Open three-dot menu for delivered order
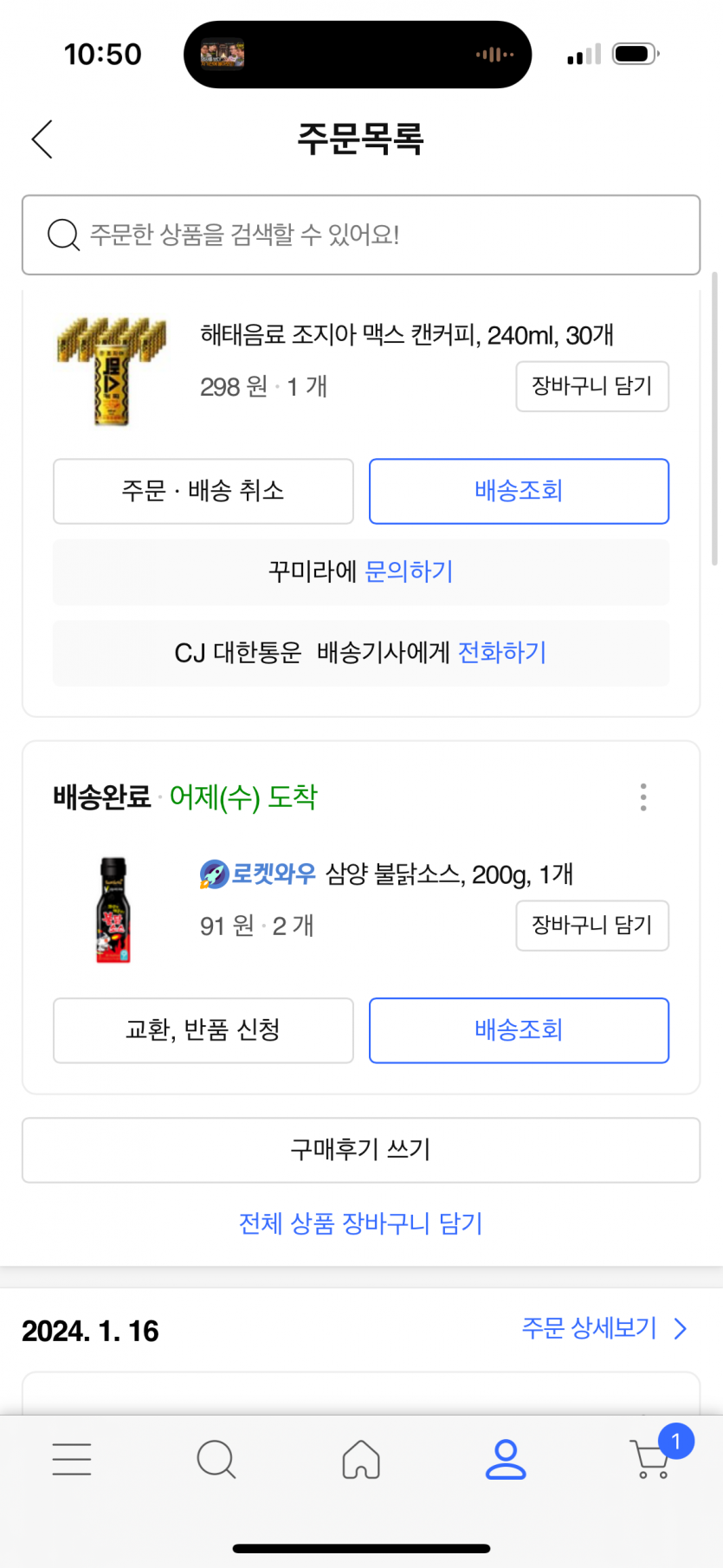Screen dimensions: 723x1568 pyautogui.click(x=643, y=797)
